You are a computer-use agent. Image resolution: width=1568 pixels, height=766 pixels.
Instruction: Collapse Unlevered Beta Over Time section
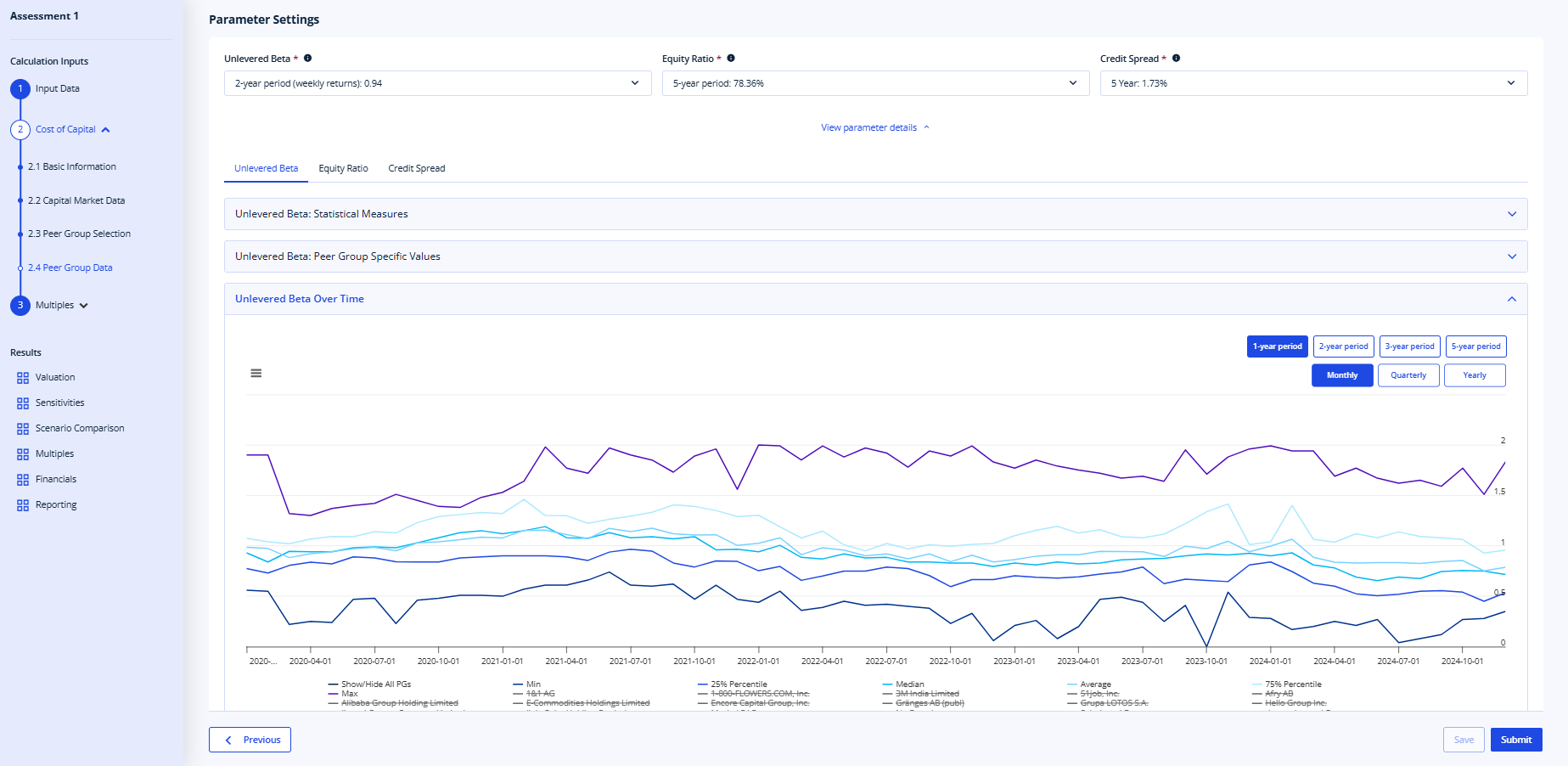click(x=875, y=299)
